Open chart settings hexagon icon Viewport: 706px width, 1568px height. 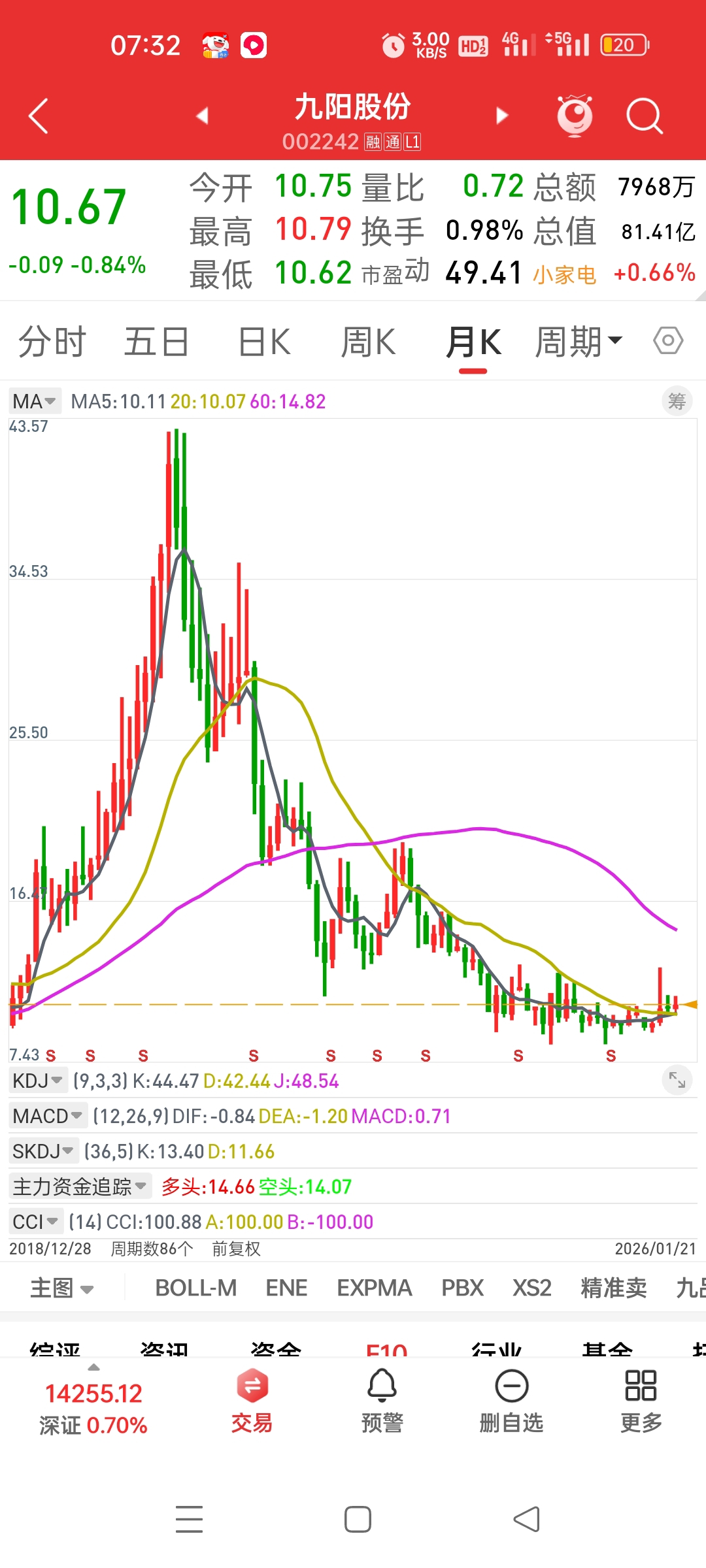tap(668, 340)
